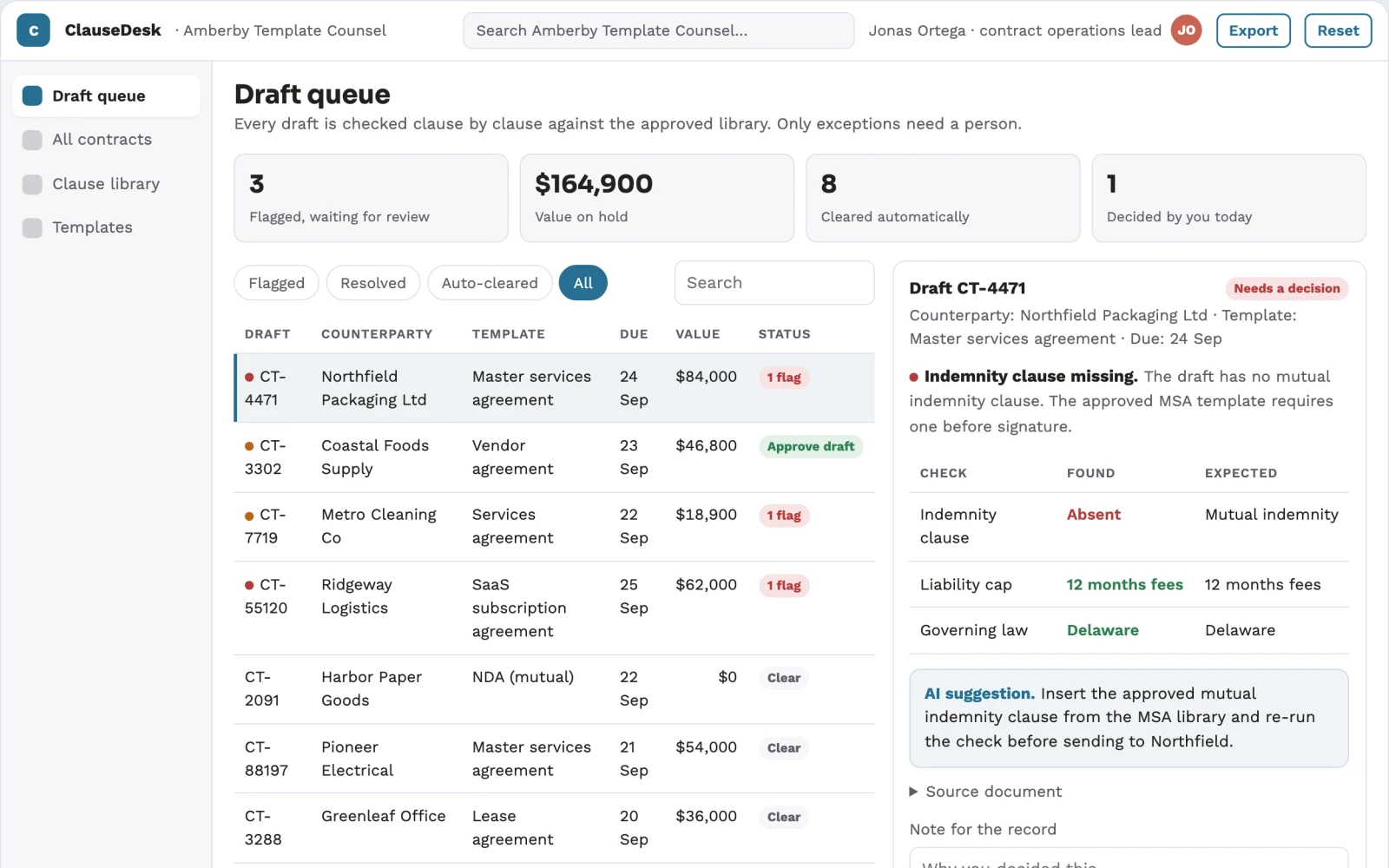Focus the Search Amberby Template Counsel field
Image resolution: width=1389 pixels, height=868 pixels.
click(659, 30)
